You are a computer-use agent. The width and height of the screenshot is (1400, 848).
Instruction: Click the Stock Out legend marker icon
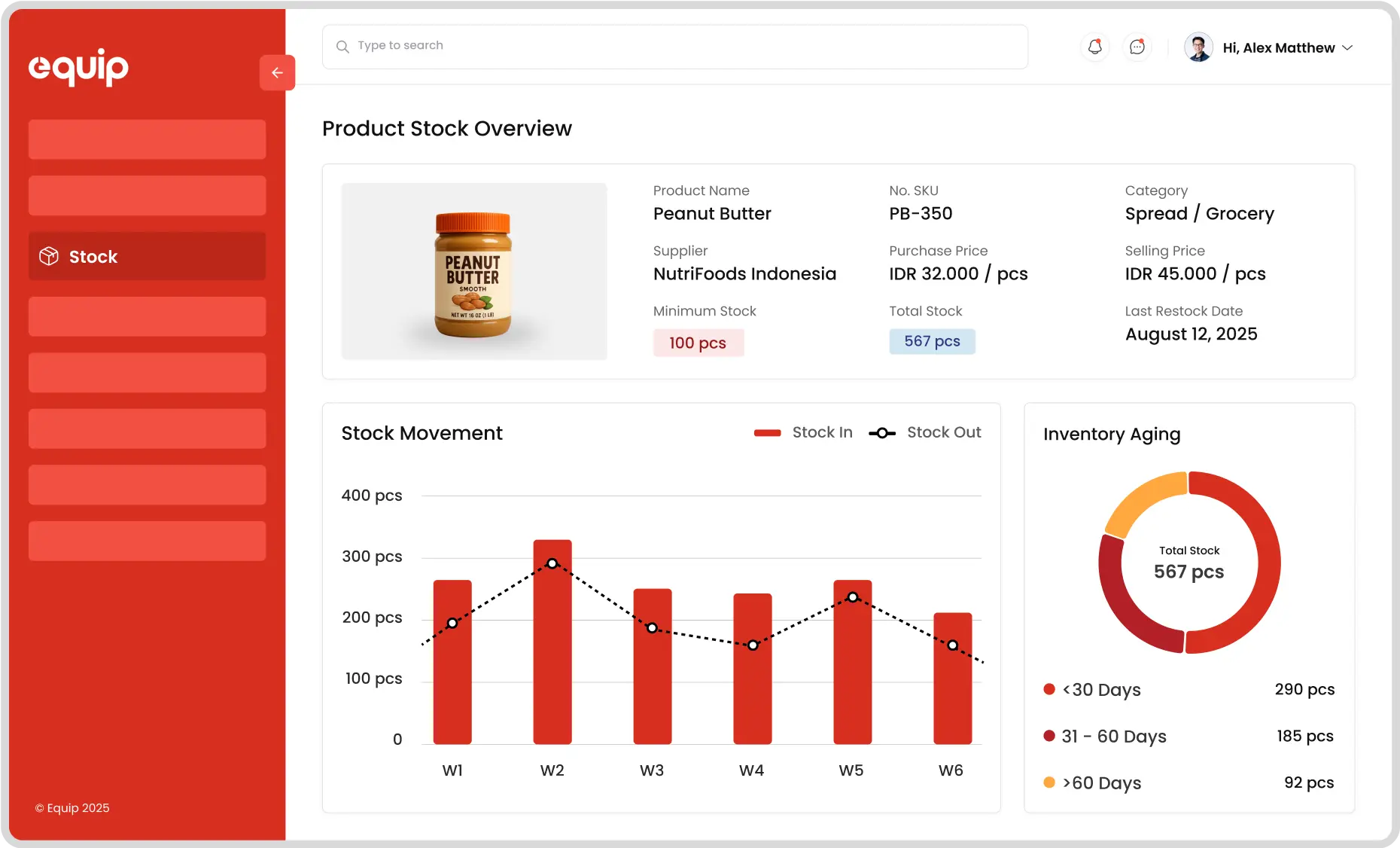click(x=882, y=433)
